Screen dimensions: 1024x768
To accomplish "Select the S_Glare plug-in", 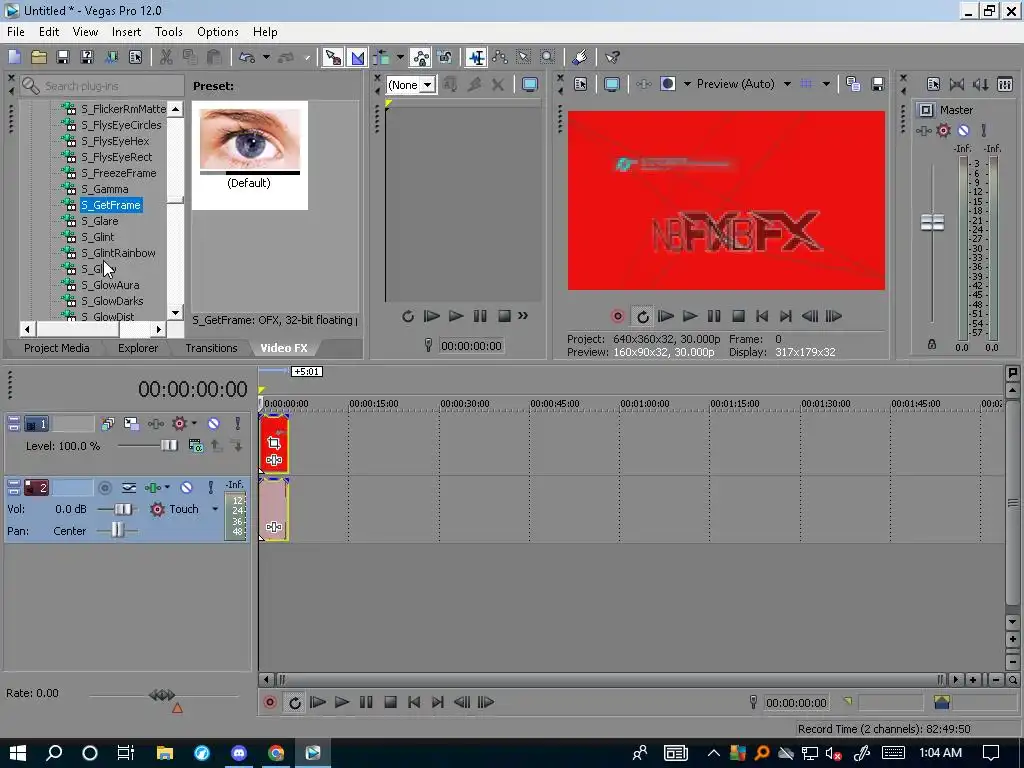I will point(99,221).
